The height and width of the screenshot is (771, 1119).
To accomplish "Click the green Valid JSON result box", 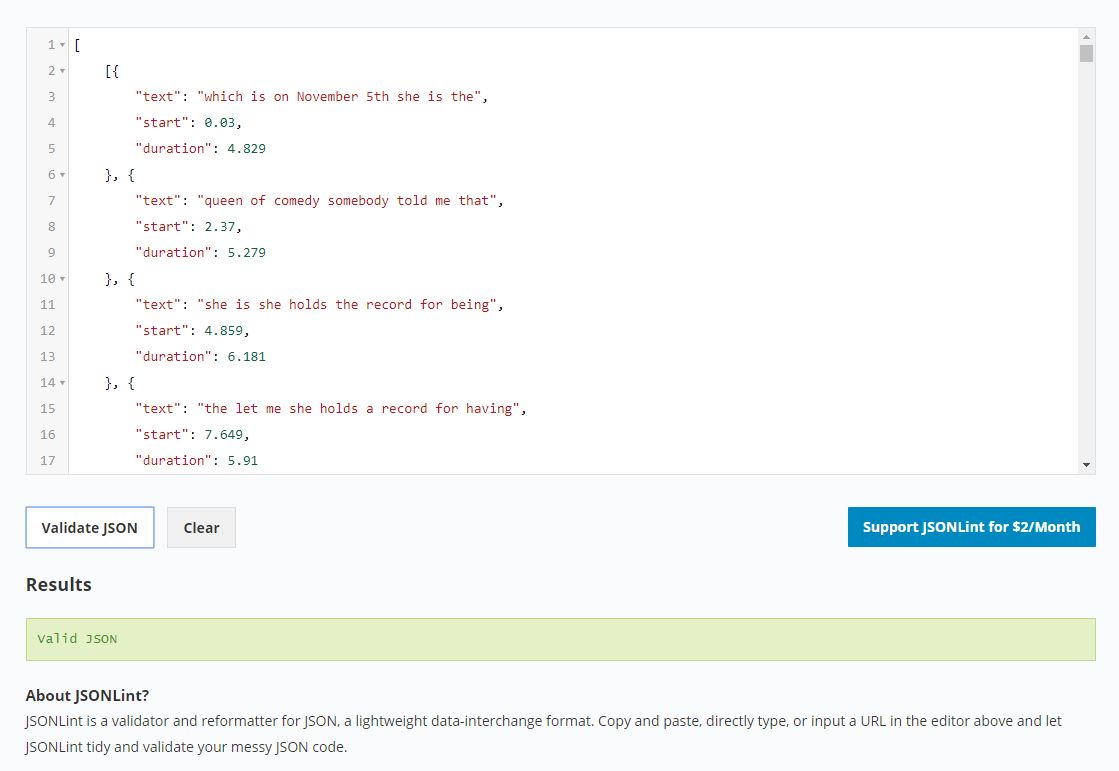I will pos(560,639).
